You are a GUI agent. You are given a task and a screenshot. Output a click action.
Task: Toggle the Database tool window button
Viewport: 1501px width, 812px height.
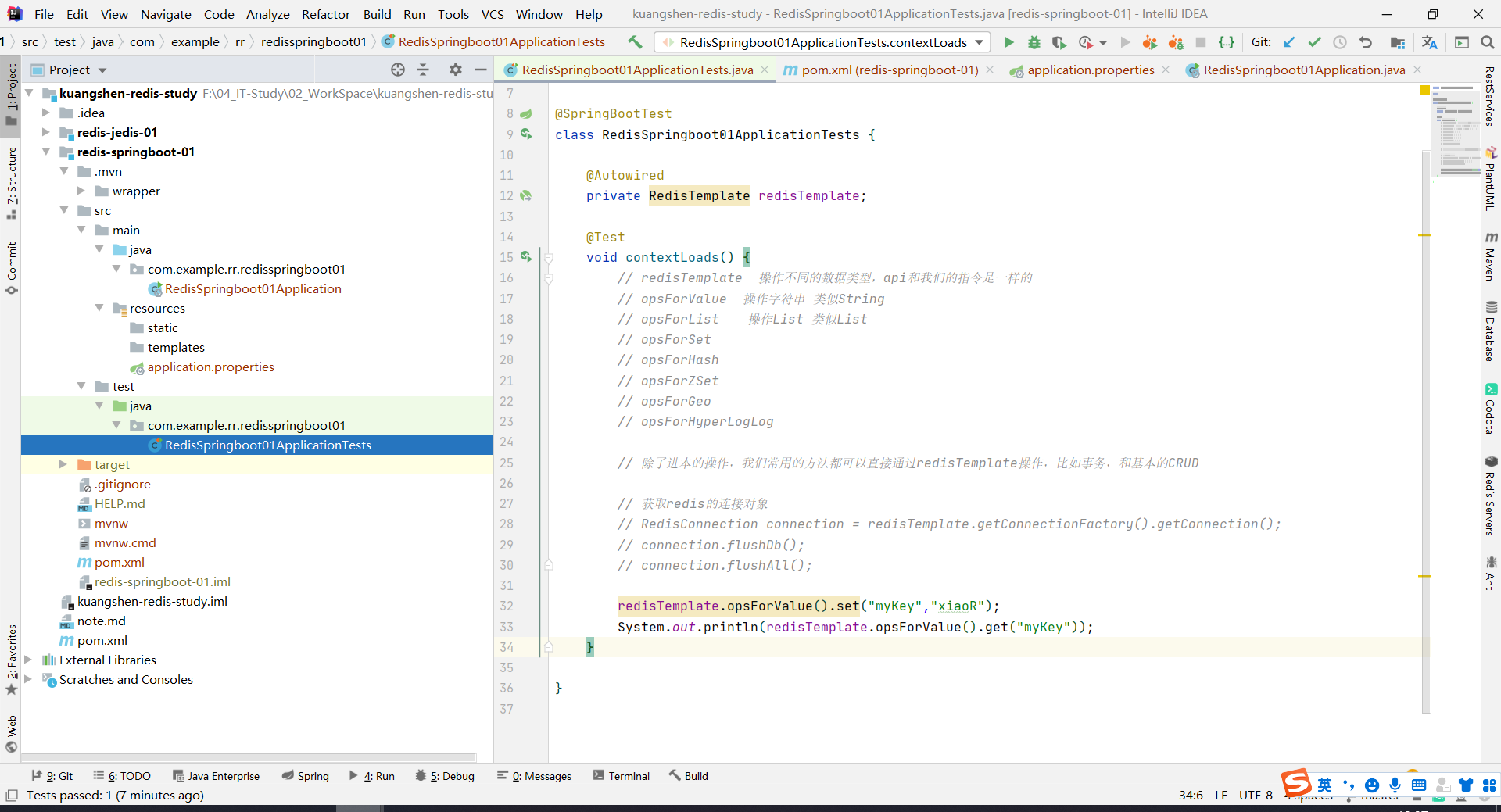point(1490,331)
